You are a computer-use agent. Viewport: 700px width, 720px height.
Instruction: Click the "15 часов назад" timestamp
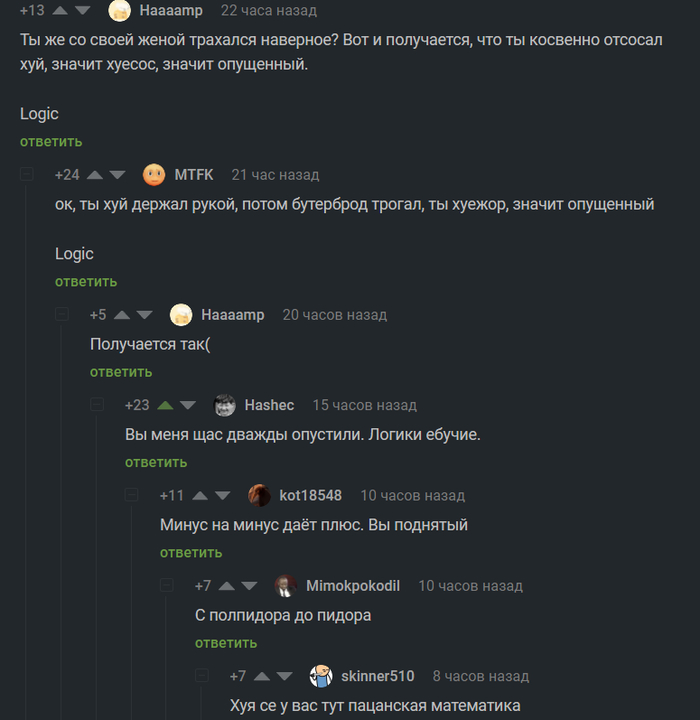(364, 405)
